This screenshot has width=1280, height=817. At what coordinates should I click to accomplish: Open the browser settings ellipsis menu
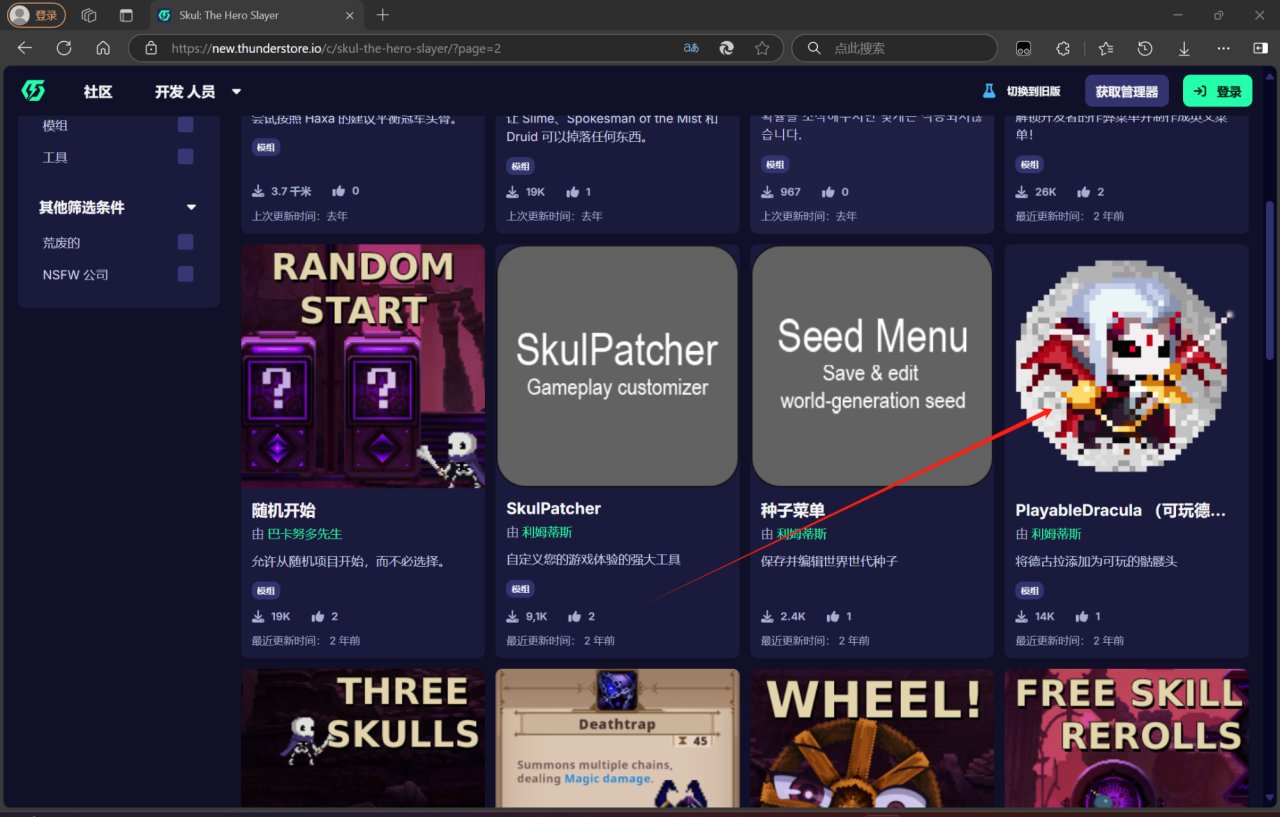coord(1223,48)
